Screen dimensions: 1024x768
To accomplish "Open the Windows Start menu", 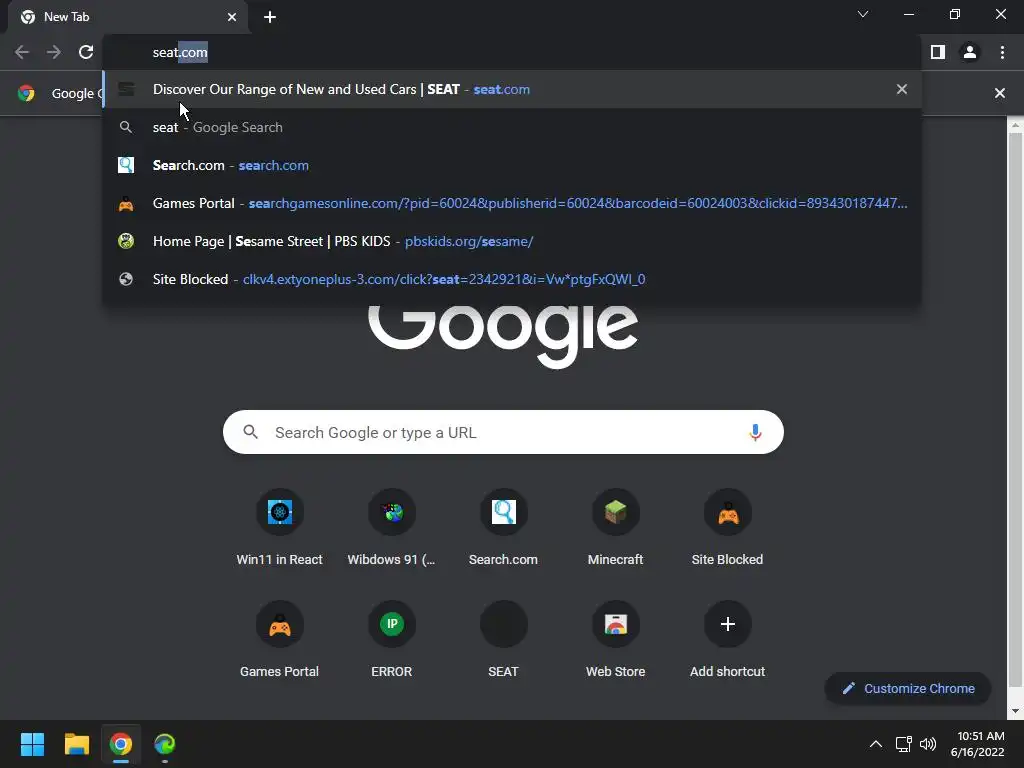I will (32, 744).
